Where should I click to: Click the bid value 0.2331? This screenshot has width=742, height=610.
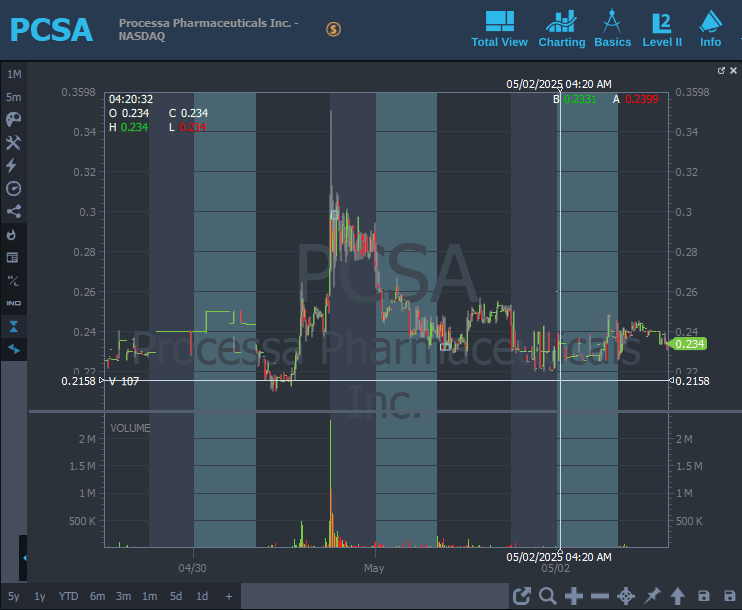580,99
